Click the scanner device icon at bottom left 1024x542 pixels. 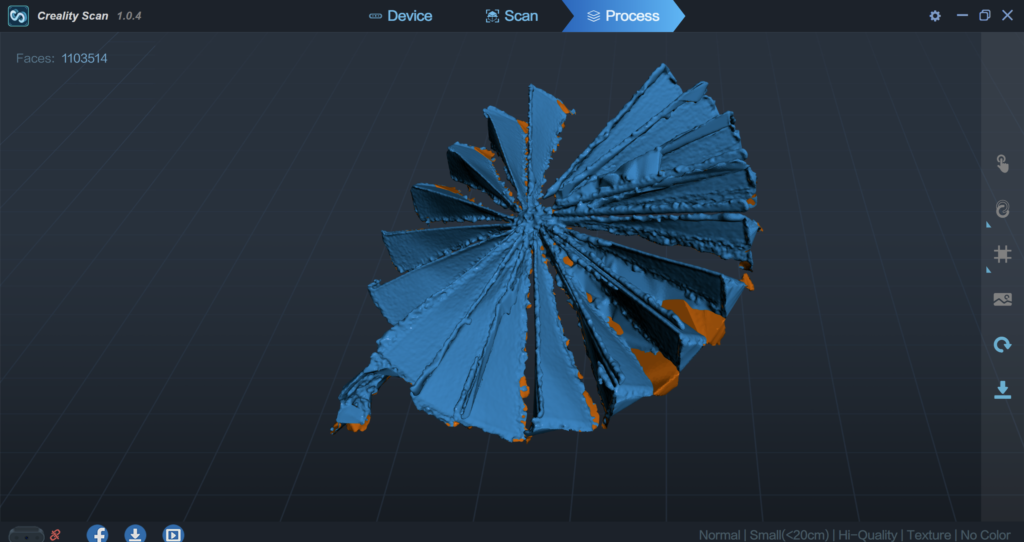[x=25, y=535]
